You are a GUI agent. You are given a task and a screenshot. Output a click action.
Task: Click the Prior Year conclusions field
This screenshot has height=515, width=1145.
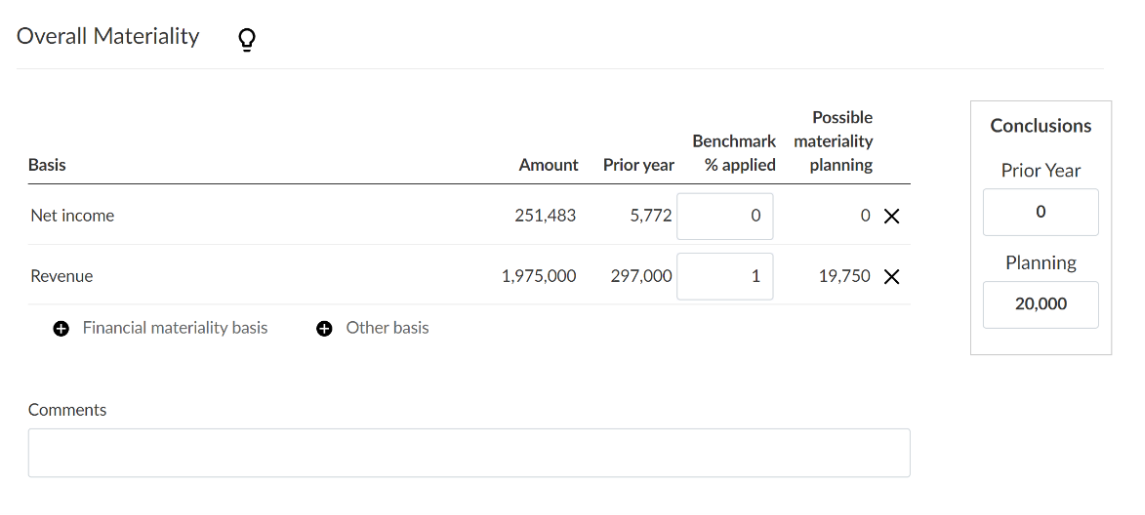click(1040, 212)
